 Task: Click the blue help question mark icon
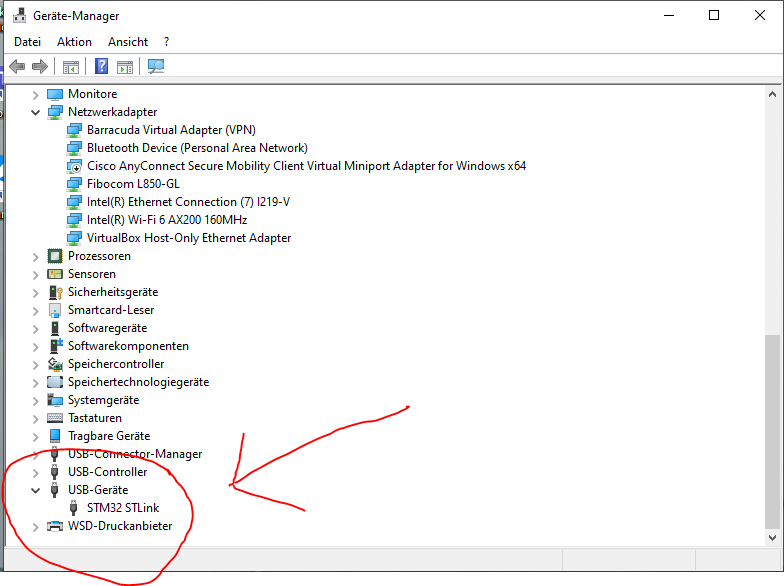[x=101, y=67]
